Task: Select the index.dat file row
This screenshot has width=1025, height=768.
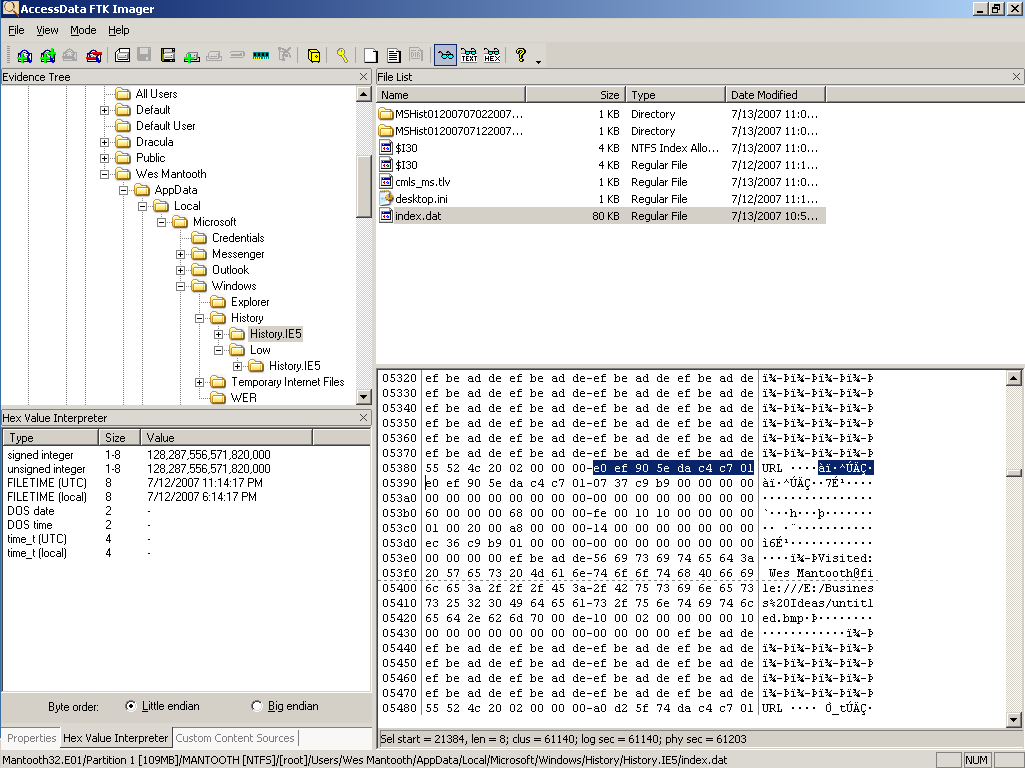Action: point(601,216)
